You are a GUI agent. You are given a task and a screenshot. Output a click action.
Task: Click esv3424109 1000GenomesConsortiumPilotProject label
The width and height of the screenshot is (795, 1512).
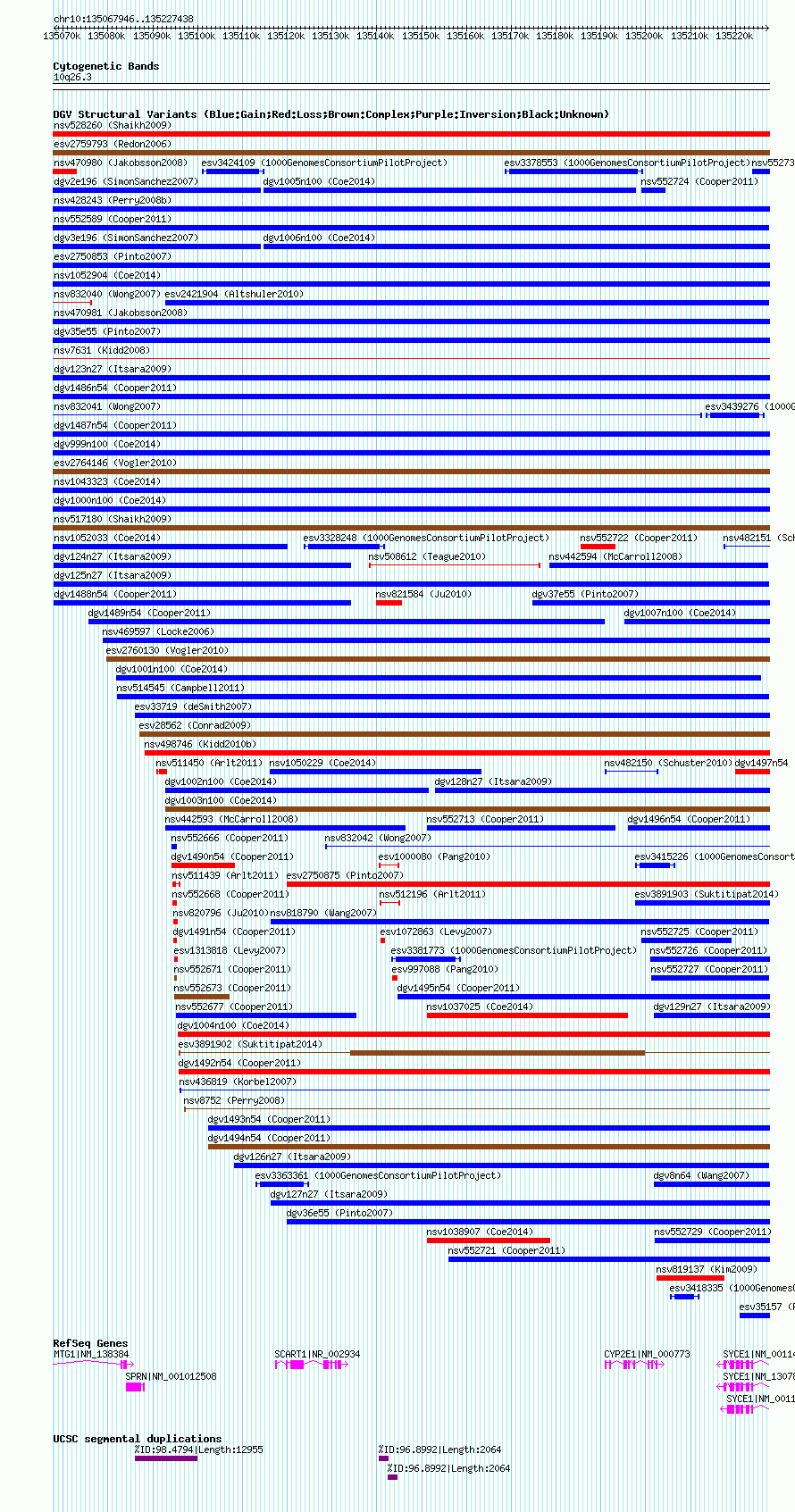[324, 163]
